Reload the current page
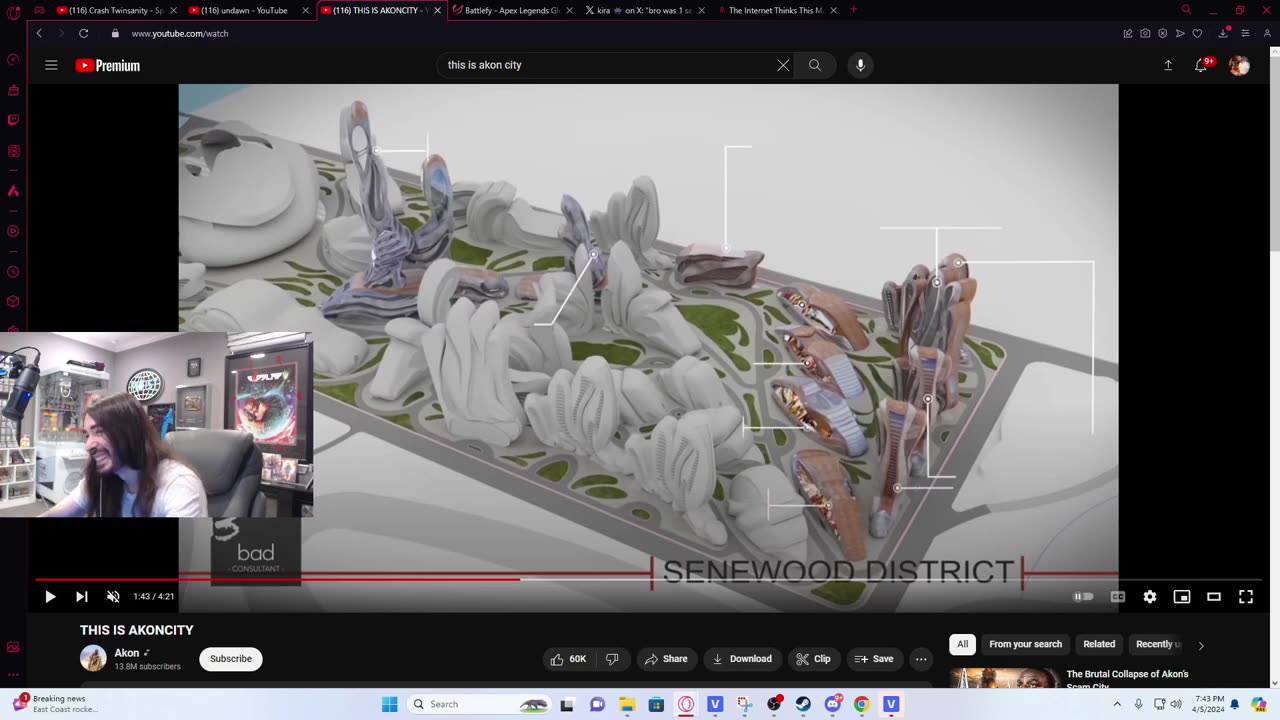Image resolution: width=1280 pixels, height=720 pixels. (x=84, y=33)
